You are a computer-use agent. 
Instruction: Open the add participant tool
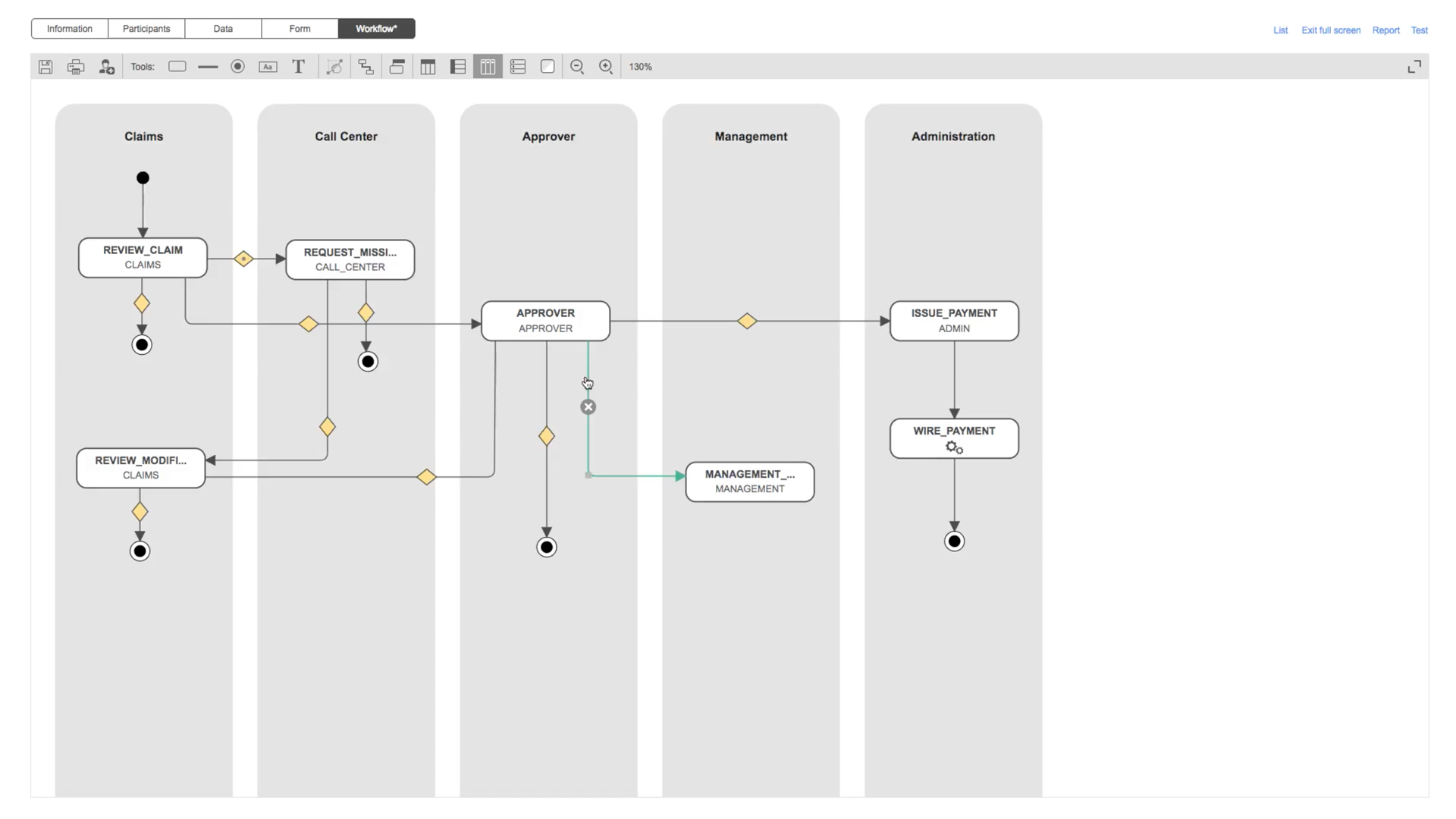pos(107,66)
